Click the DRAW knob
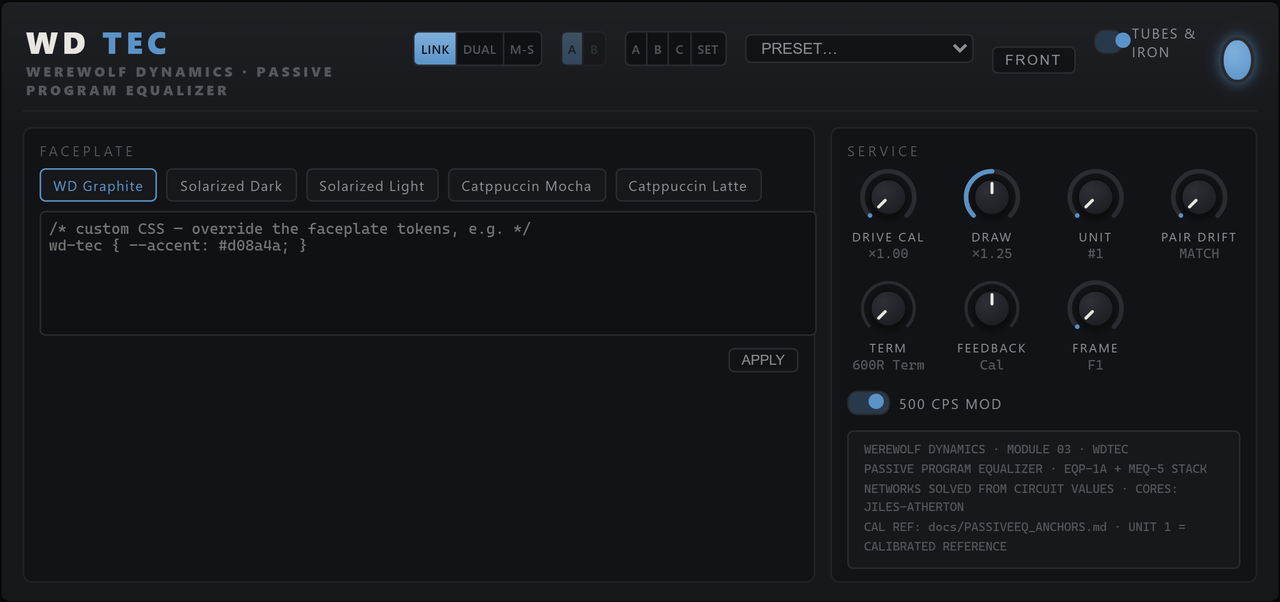The image size is (1280, 602). click(x=992, y=197)
